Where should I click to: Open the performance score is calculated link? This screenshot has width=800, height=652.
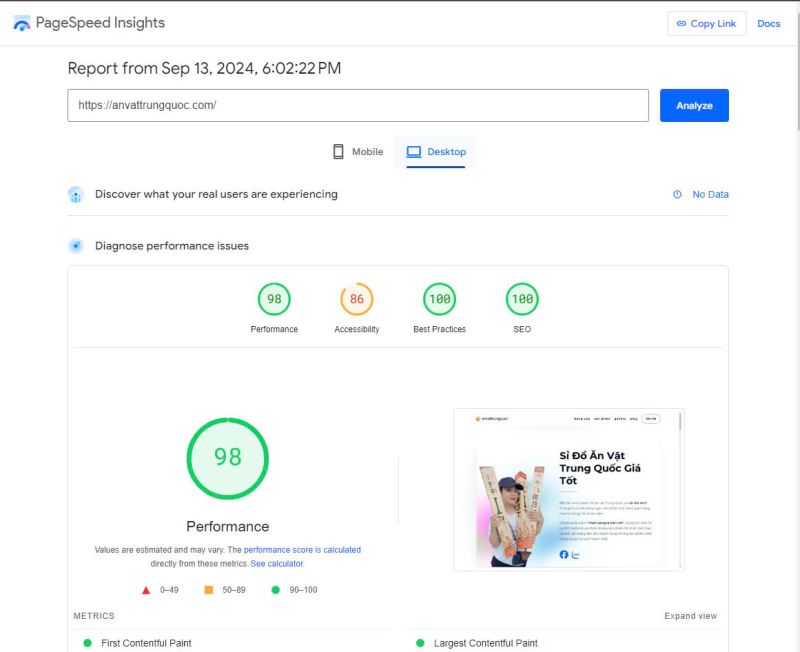(302, 550)
